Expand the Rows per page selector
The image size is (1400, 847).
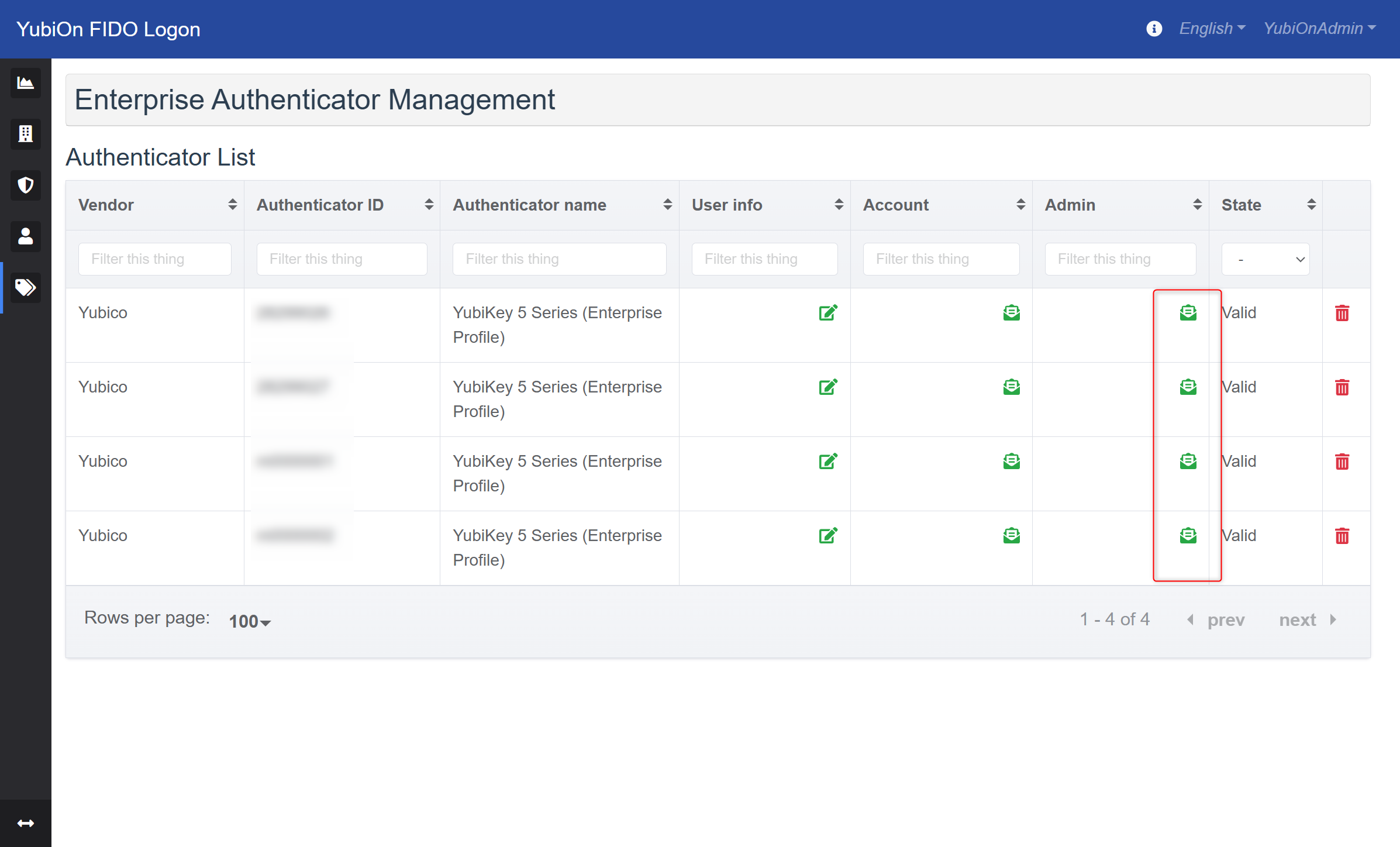248,620
